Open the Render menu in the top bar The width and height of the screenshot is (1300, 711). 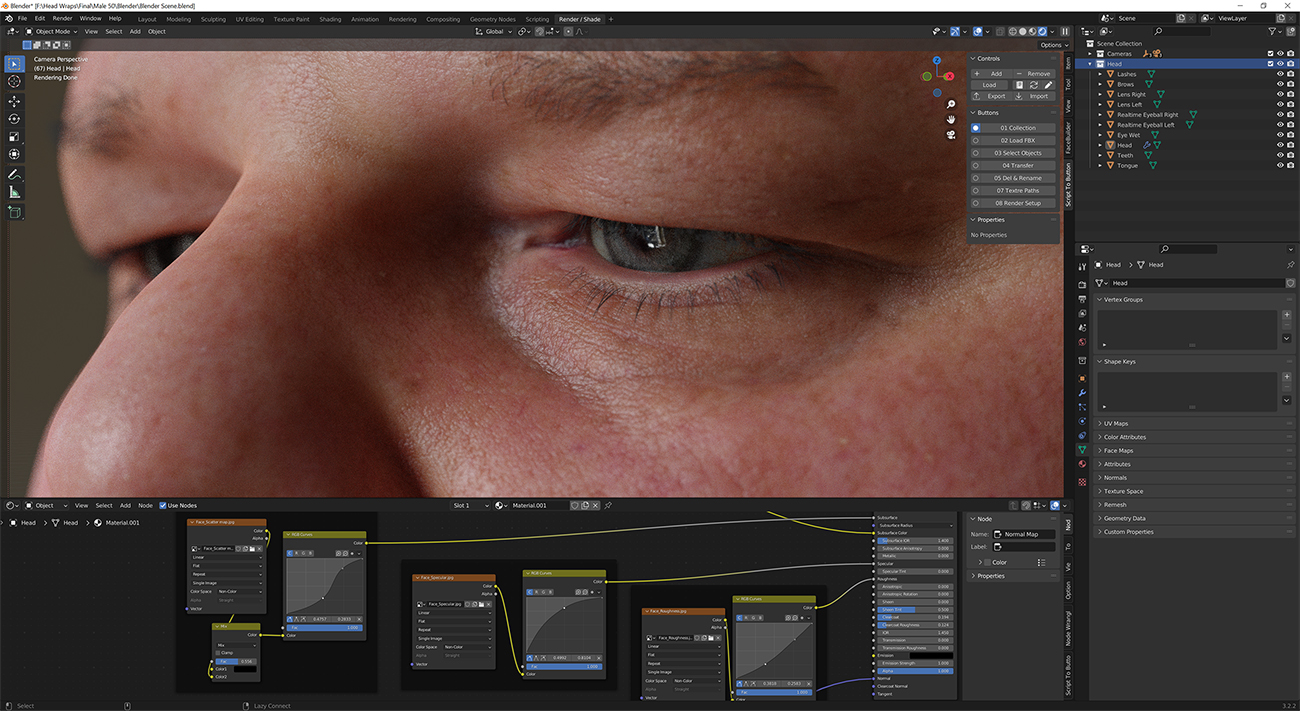(62, 18)
